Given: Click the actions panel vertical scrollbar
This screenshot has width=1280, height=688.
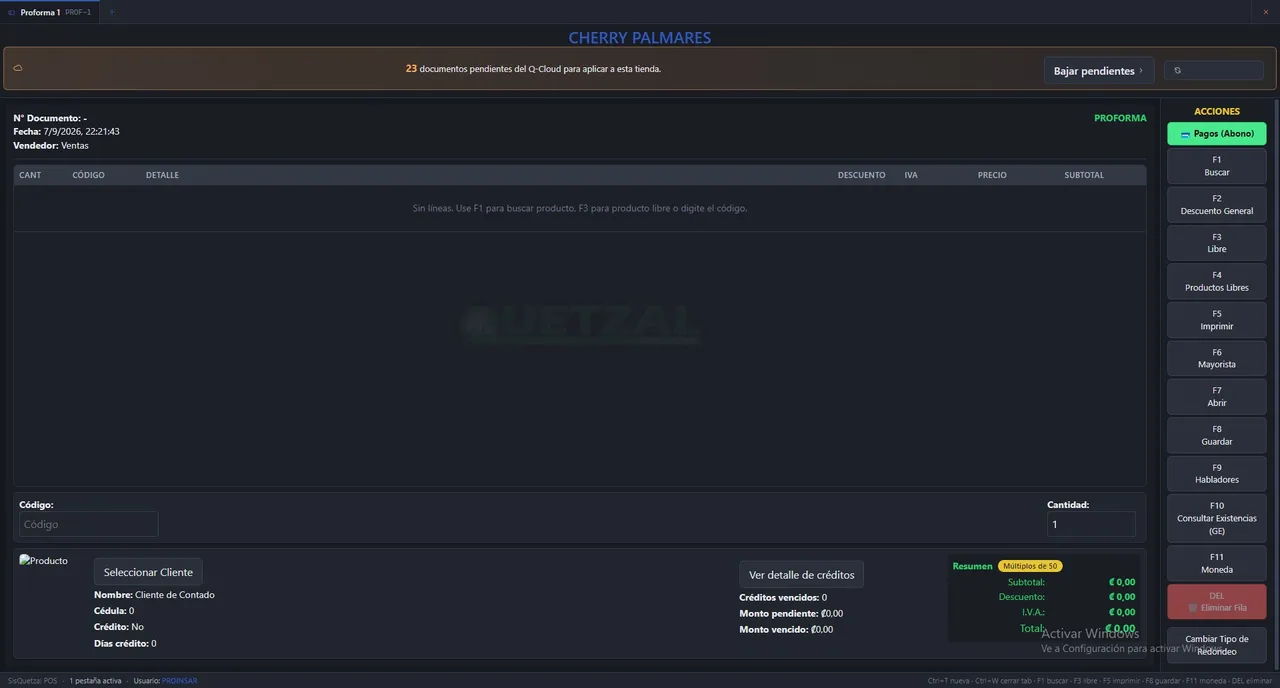Looking at the screenshot, I should click(1275, 380).
